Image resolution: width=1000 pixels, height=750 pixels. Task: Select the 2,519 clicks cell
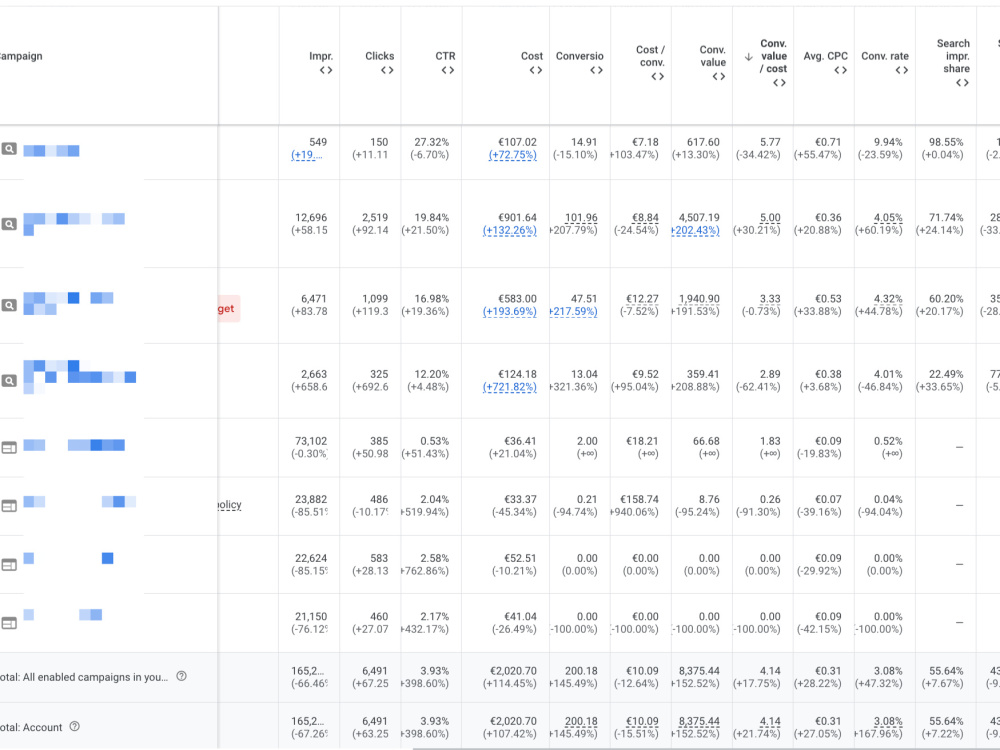(374, 217)
